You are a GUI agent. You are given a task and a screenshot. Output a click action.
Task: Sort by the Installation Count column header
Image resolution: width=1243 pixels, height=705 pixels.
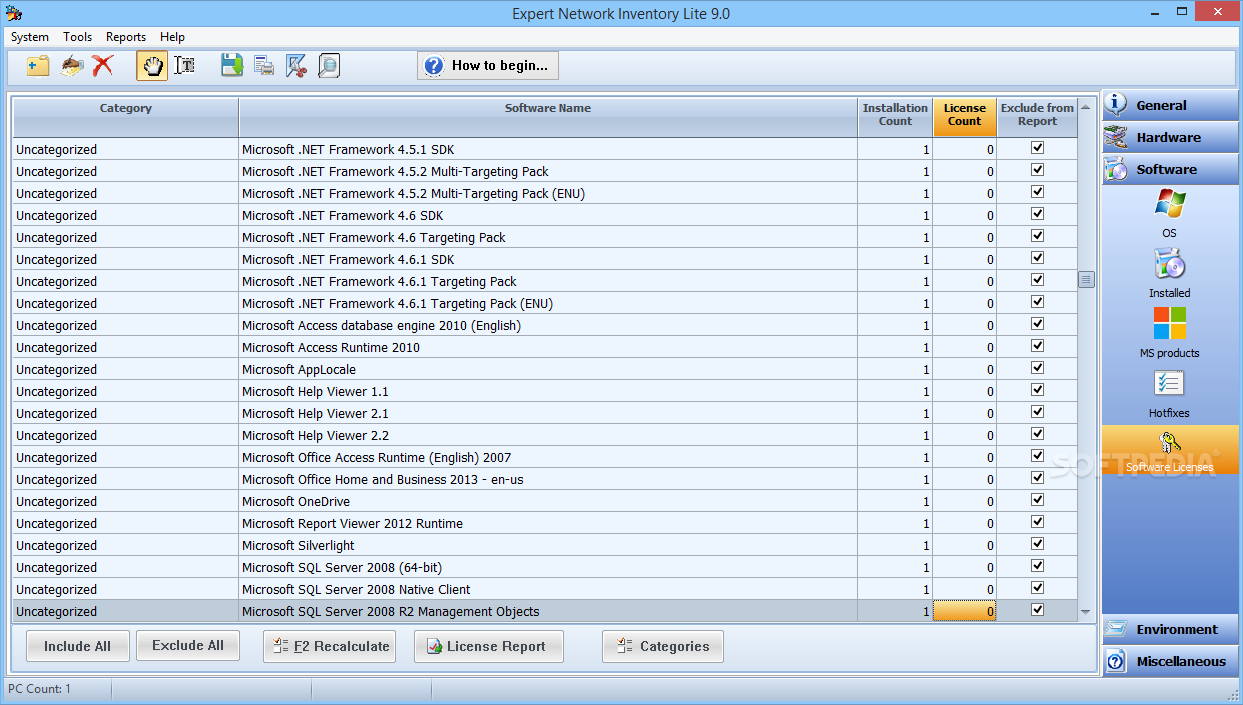(895, 117)
